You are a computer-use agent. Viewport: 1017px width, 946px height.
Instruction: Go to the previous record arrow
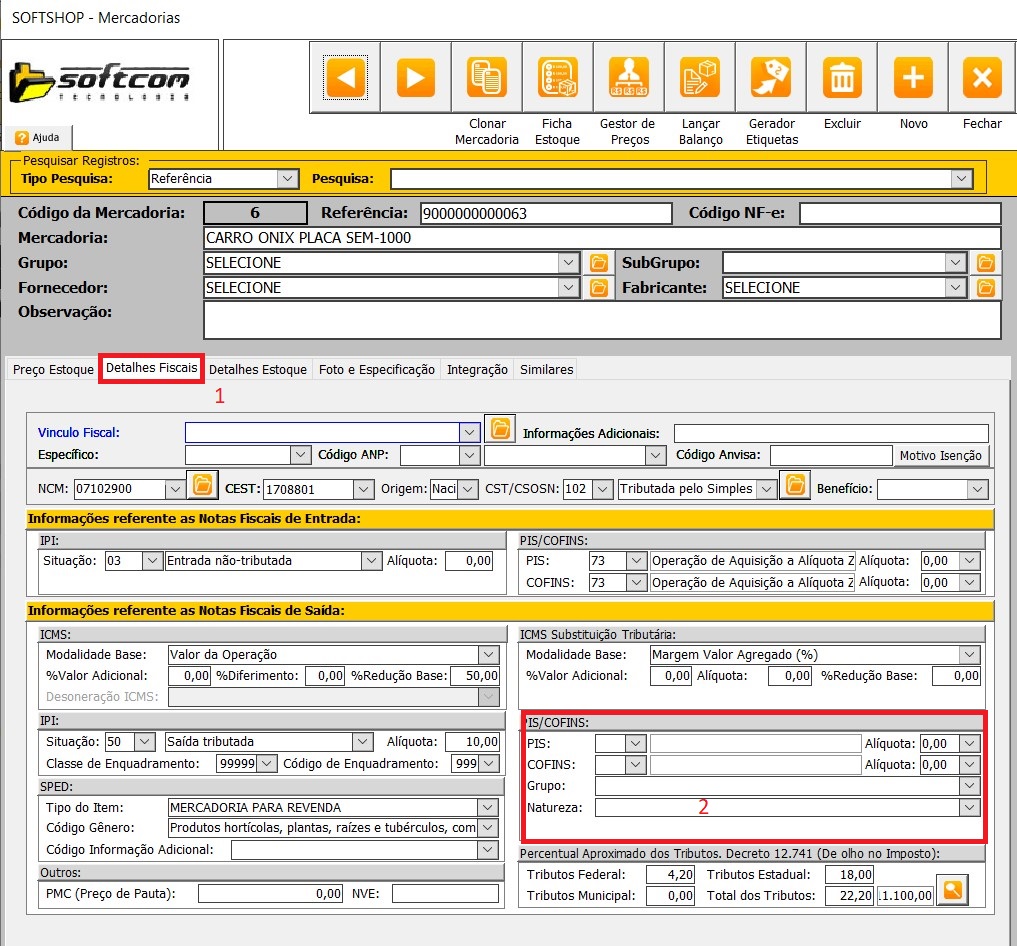click(x=346, y=77)
